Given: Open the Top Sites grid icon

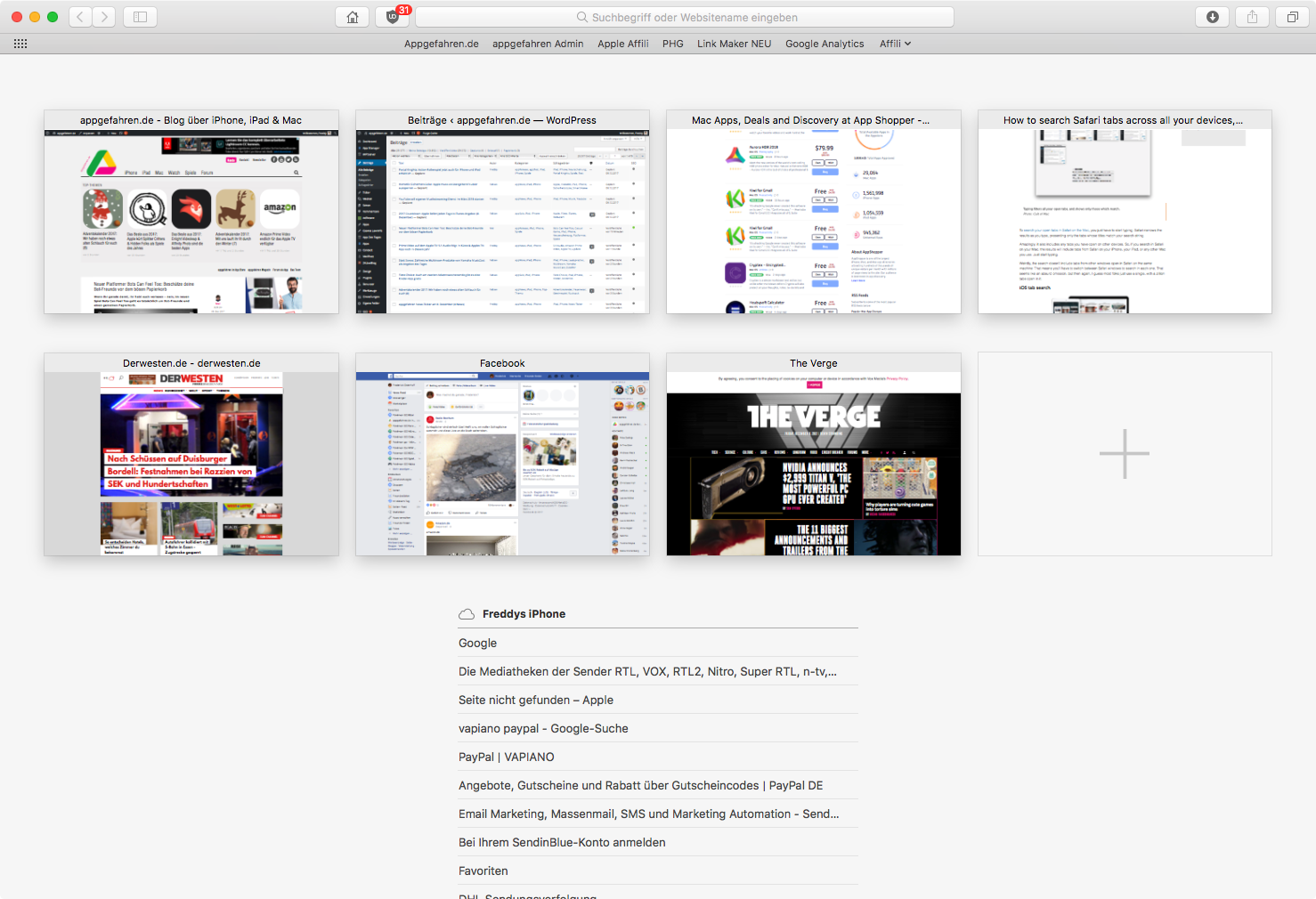Looking at the screenshot, I should [20, 44].
